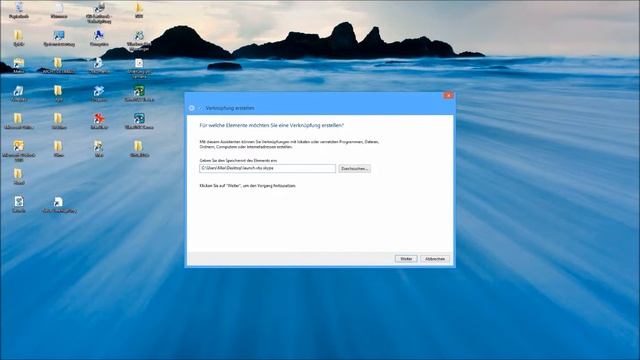This screenshot has height=360, width=640.
Task: Select the red splat shortcut desktop icon
Action: point(99,121)
